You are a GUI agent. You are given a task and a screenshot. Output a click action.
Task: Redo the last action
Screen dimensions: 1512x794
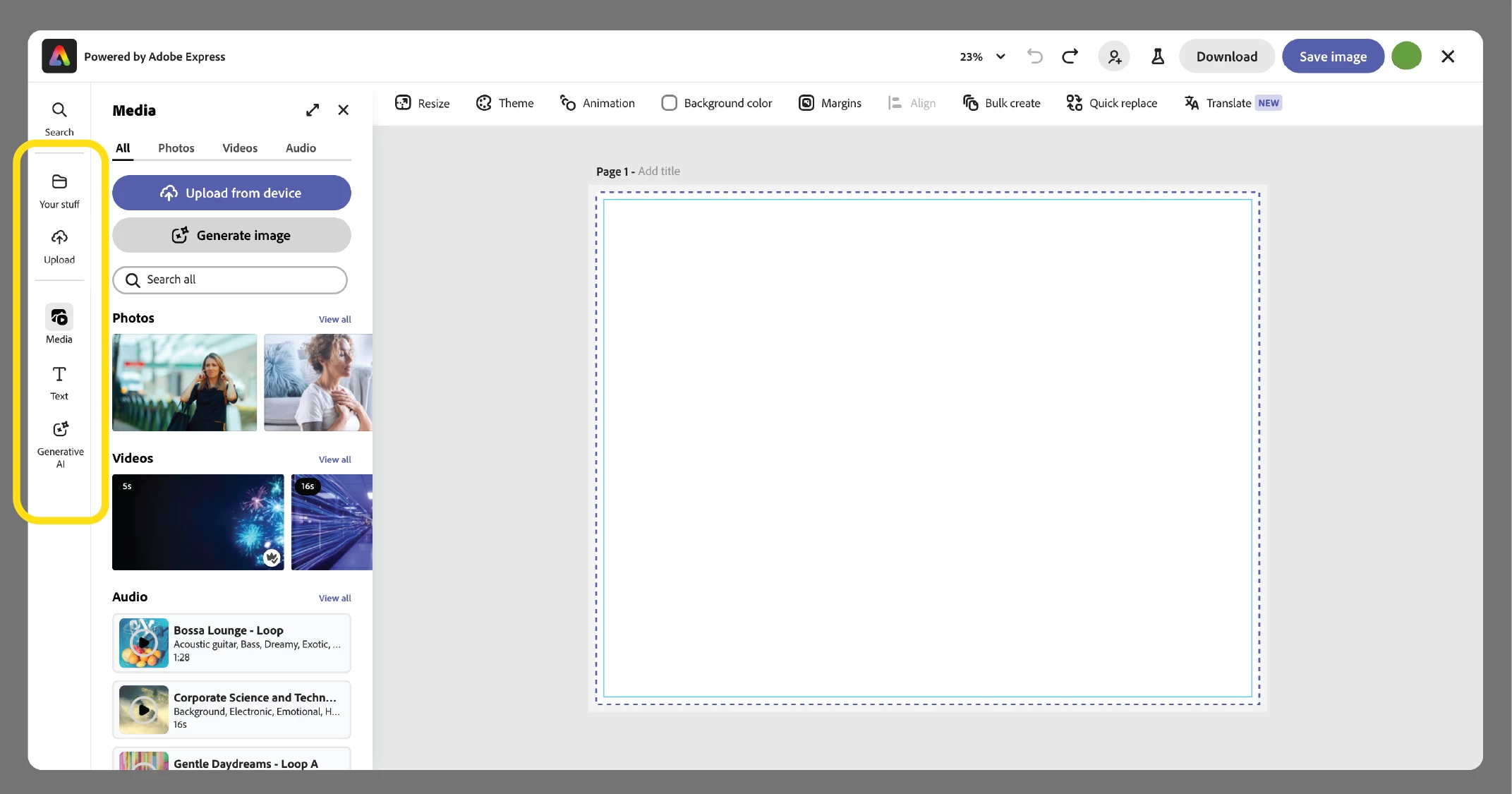(x=1070, y=56)
